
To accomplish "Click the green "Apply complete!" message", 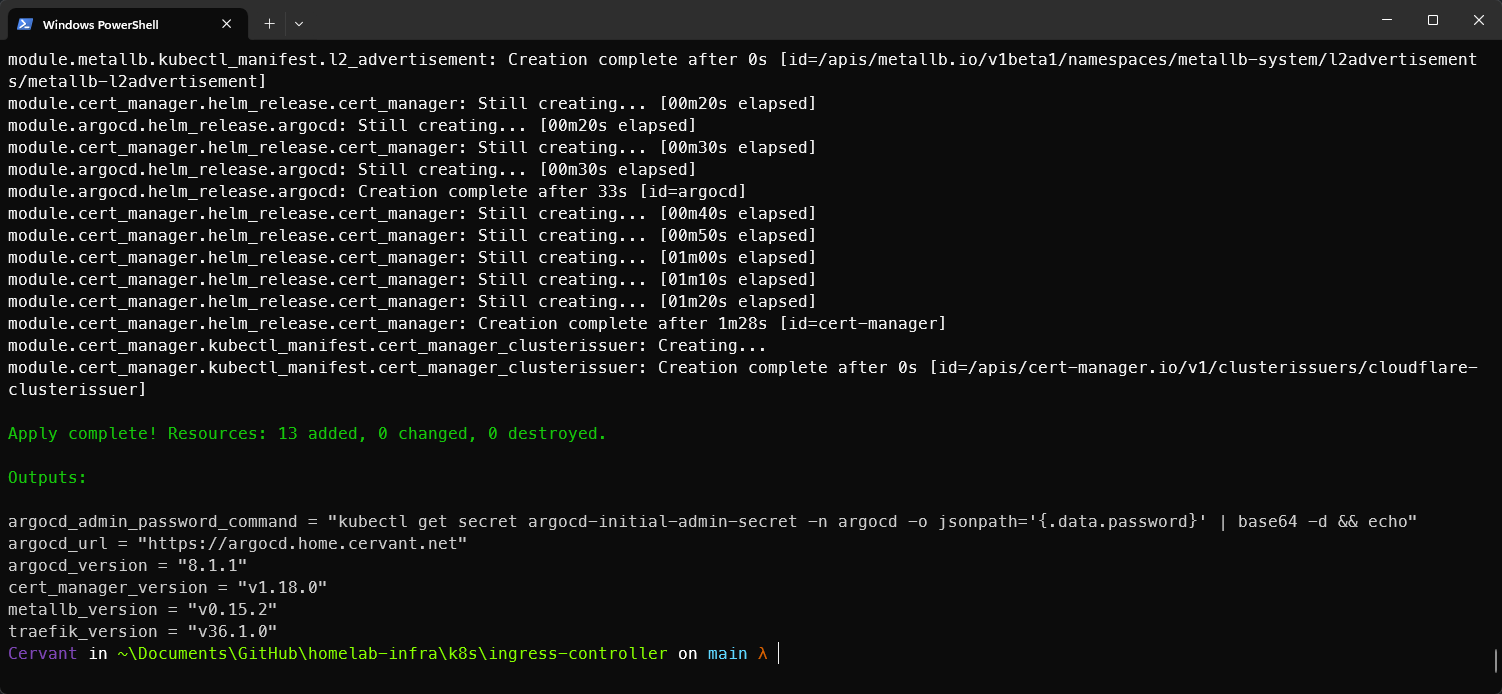I will click(307, 434).
